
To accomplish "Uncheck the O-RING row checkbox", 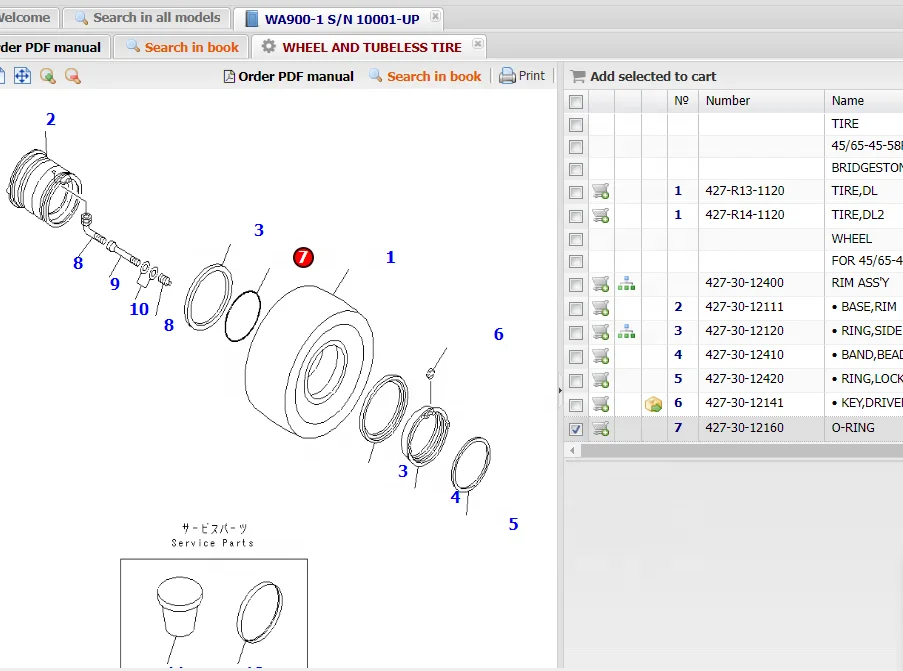I will (x=575, y=429).
